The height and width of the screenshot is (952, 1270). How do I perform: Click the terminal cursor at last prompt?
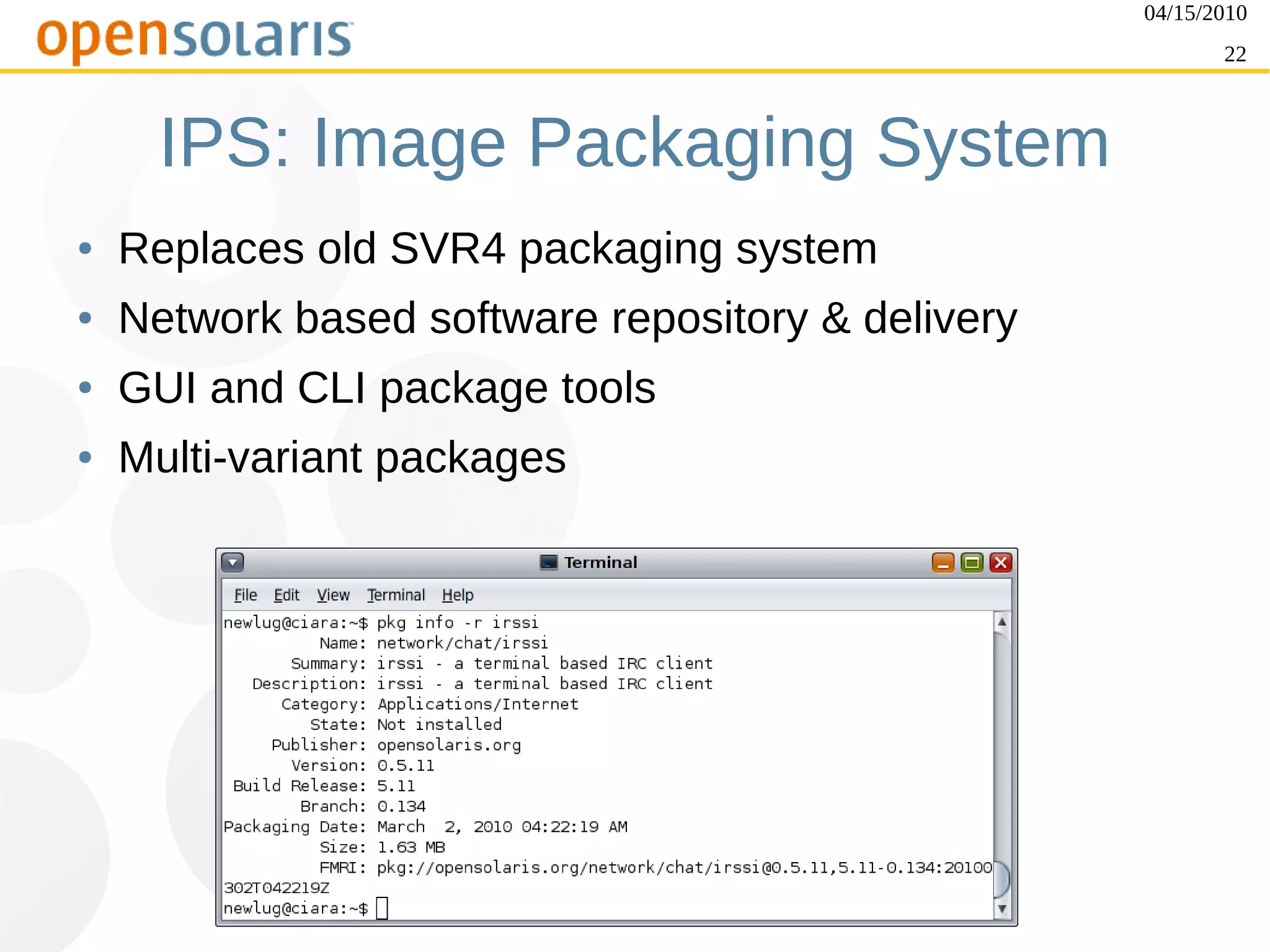click(382, 909)
